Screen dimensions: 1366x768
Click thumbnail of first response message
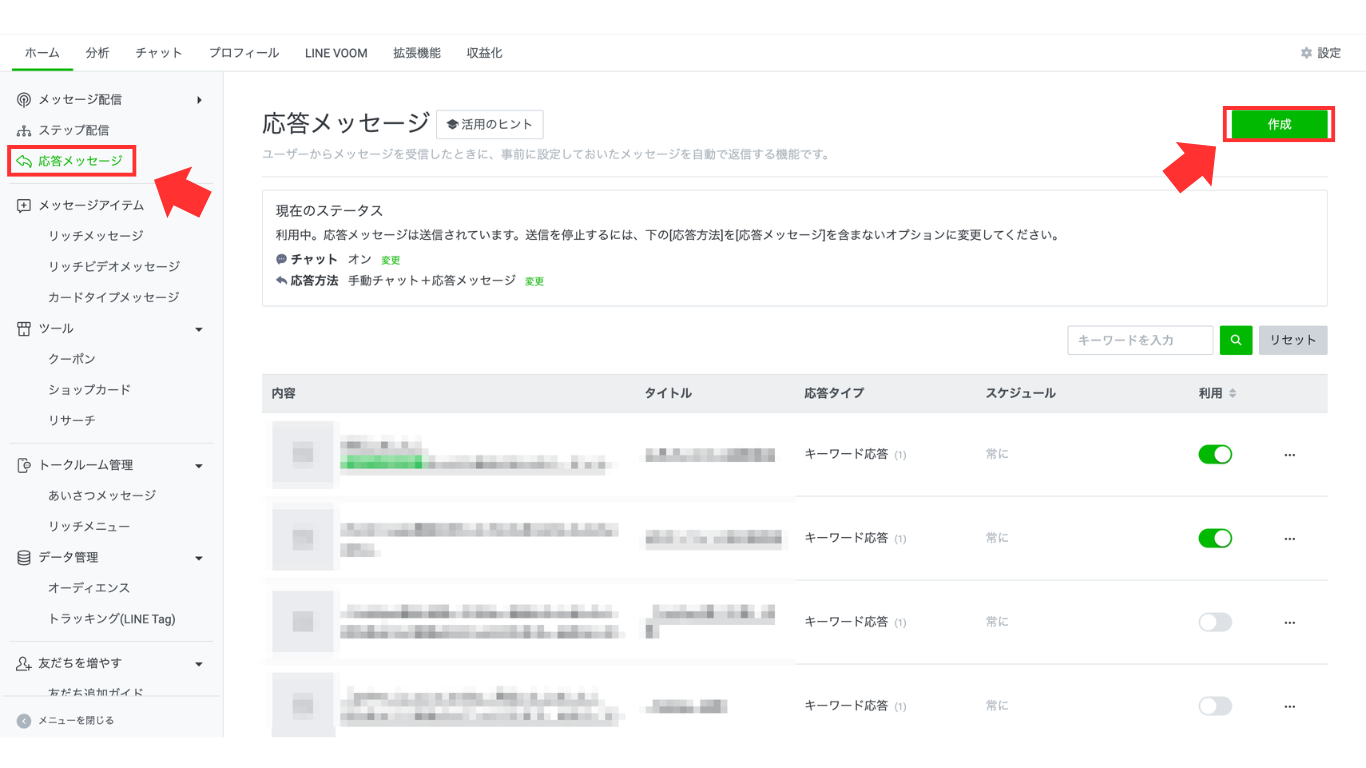coord(303,455)
